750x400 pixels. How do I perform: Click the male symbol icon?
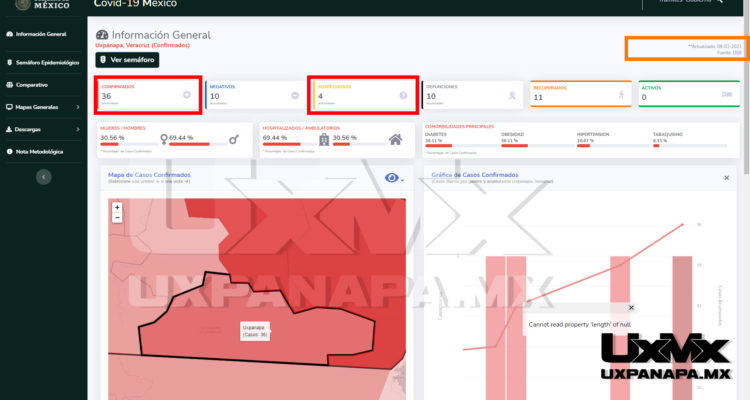click(233, 139)
